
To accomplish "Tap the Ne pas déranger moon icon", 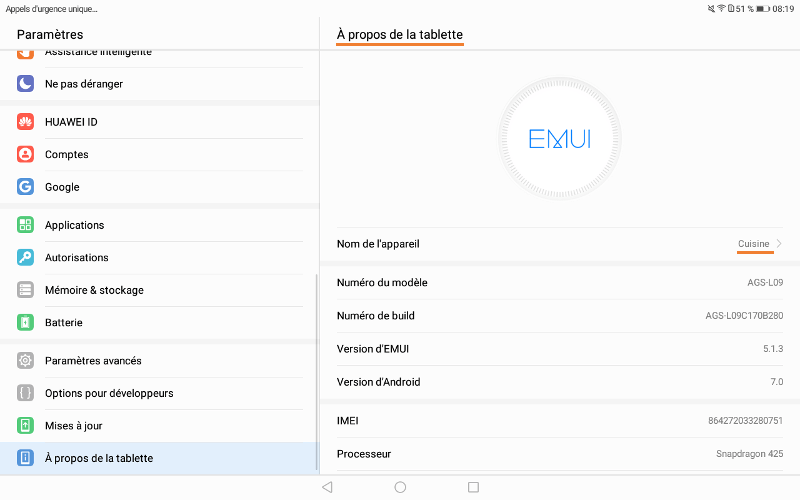I will tap(26, 84).
